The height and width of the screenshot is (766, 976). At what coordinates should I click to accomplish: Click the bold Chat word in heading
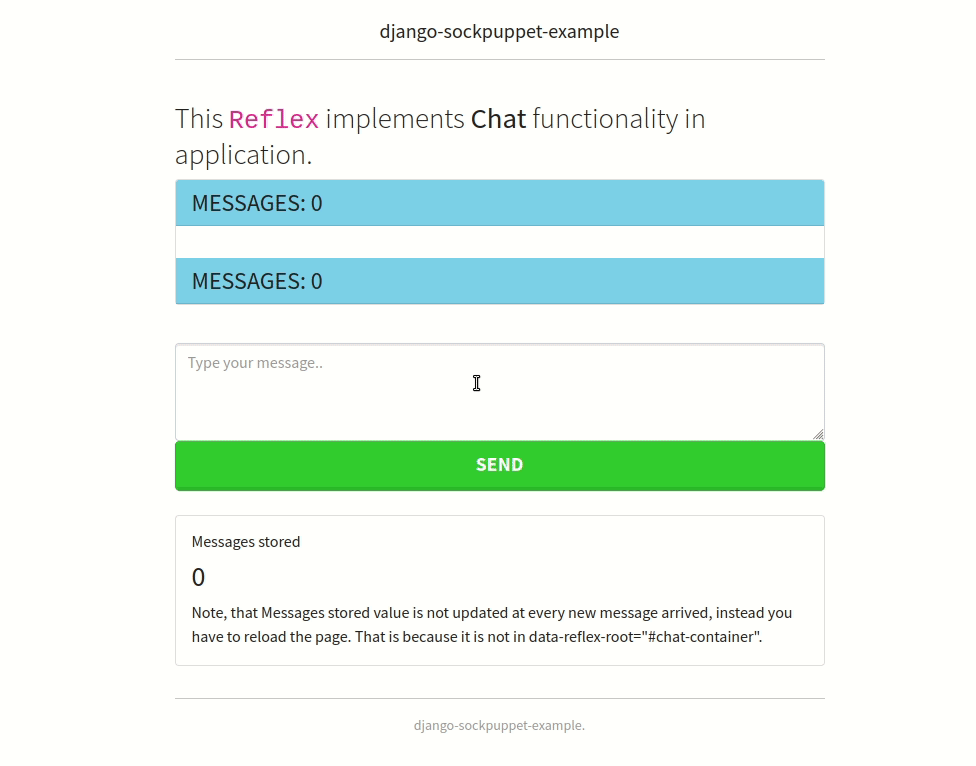498,119
